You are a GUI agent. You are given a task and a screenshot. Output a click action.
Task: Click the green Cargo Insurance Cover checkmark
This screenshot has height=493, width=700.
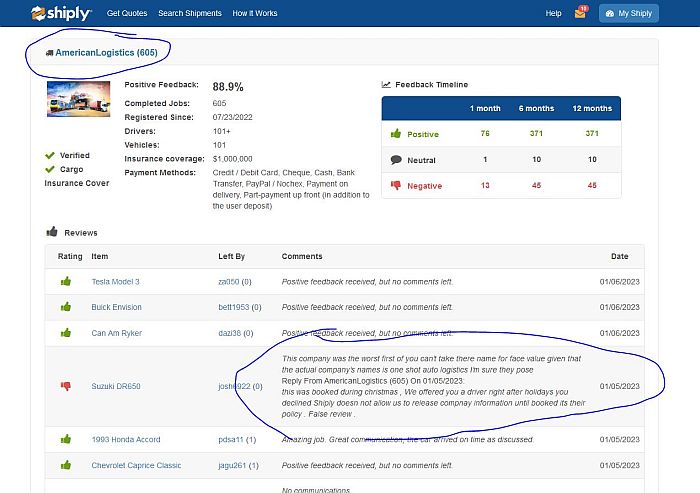[50, 169]
